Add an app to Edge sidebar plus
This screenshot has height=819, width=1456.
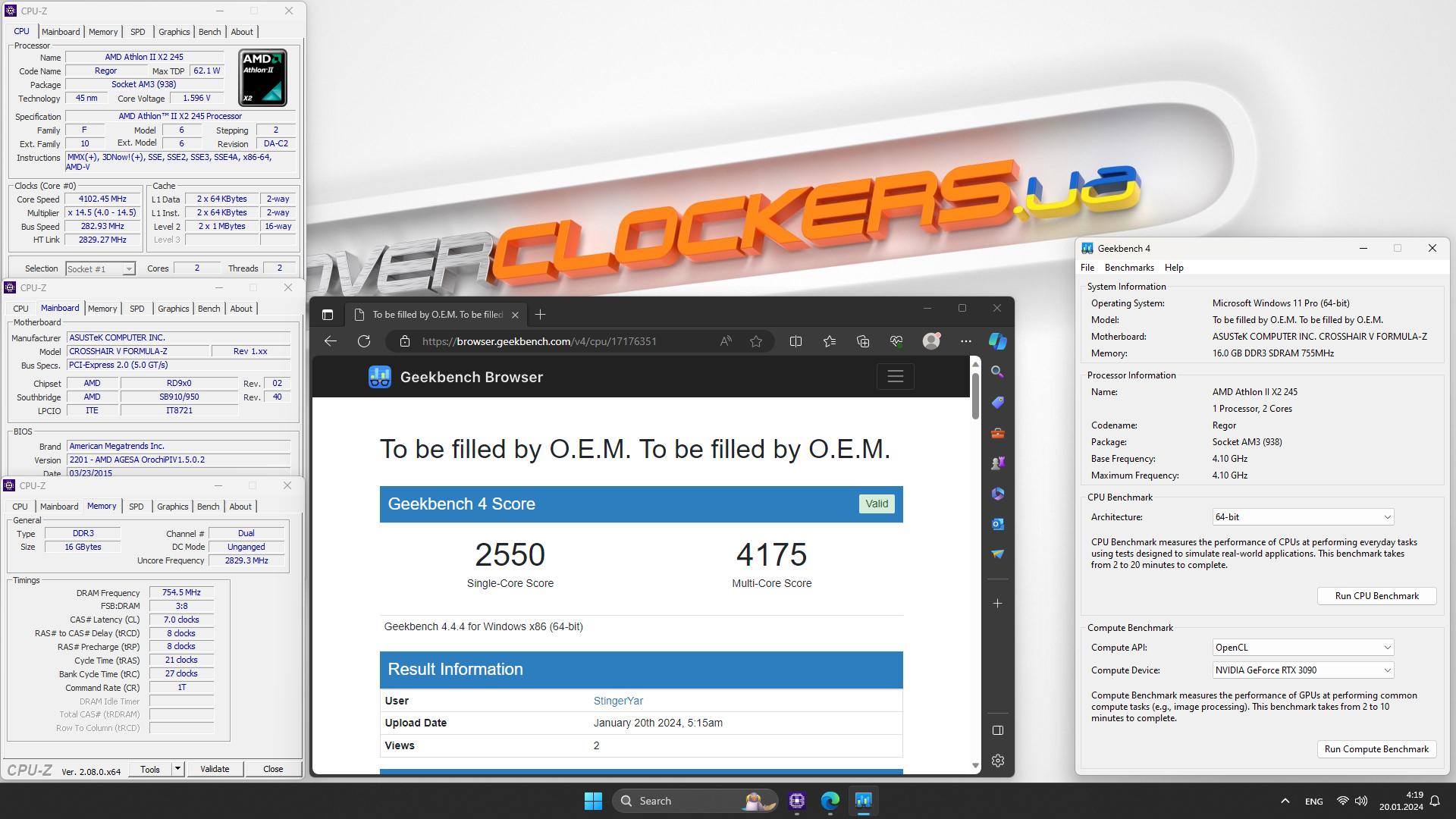[998, 604]
